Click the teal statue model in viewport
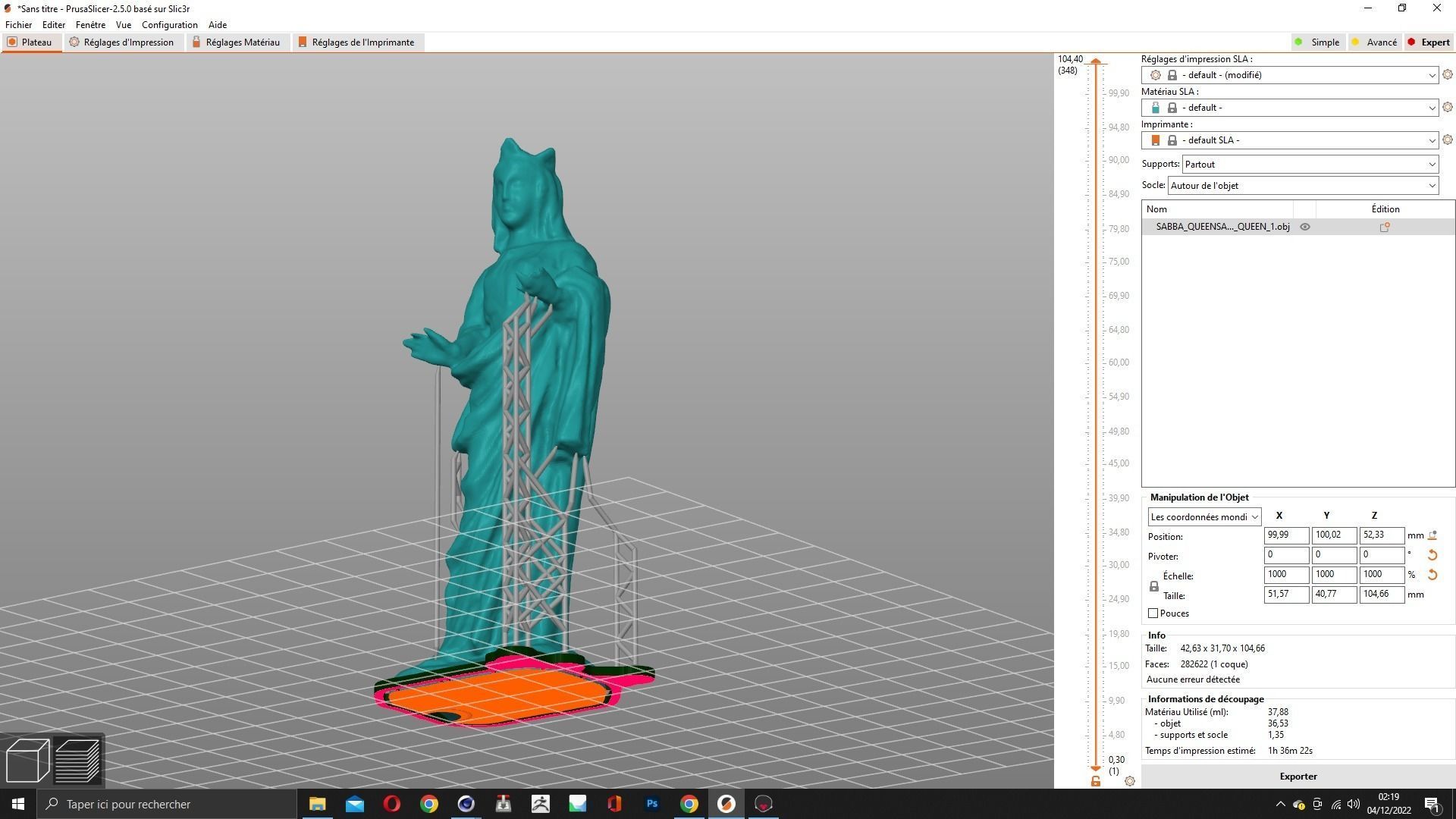 pyautogui.click(x=523, y=409)
